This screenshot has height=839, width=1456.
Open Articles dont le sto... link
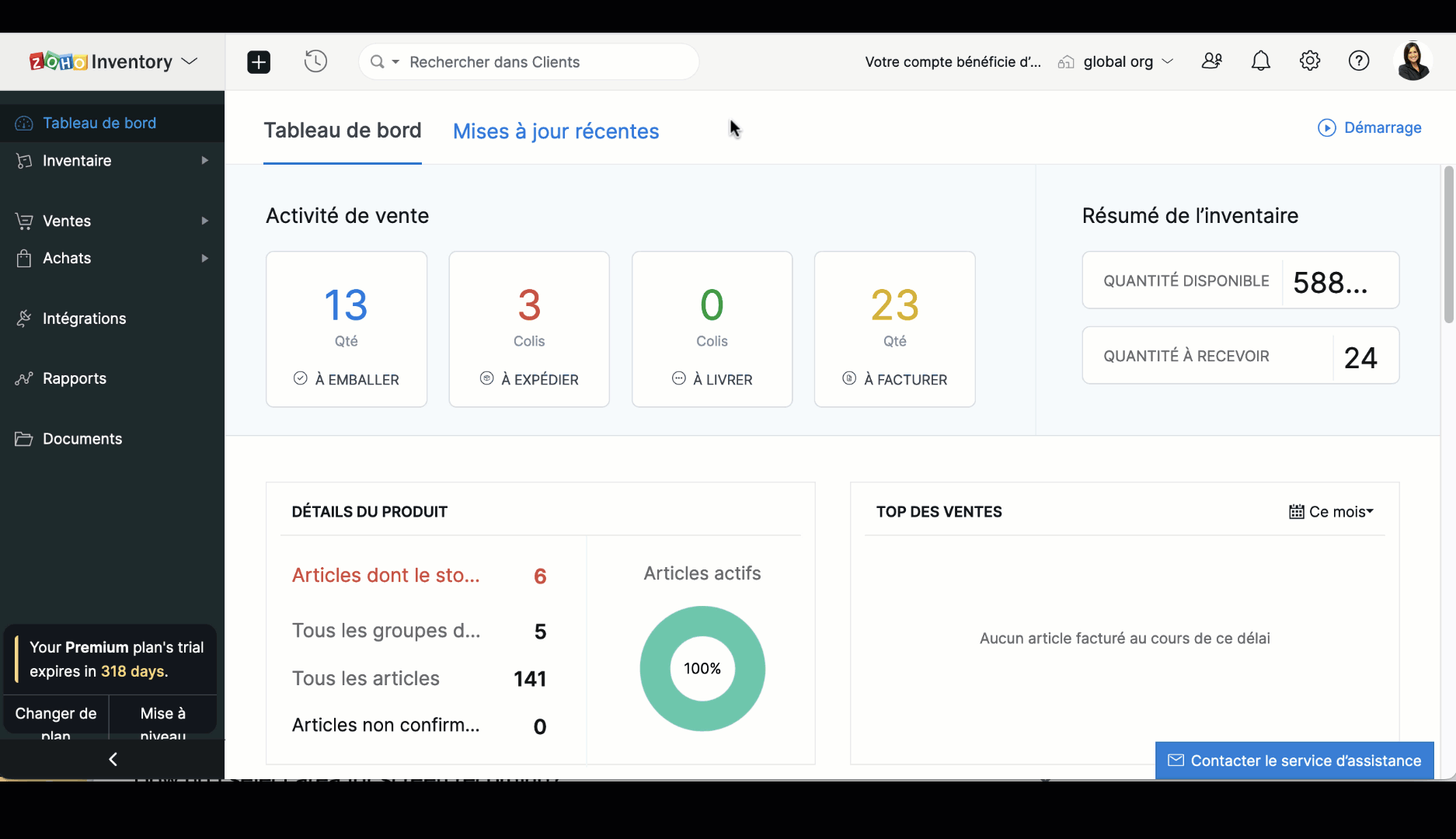[385, 576]
